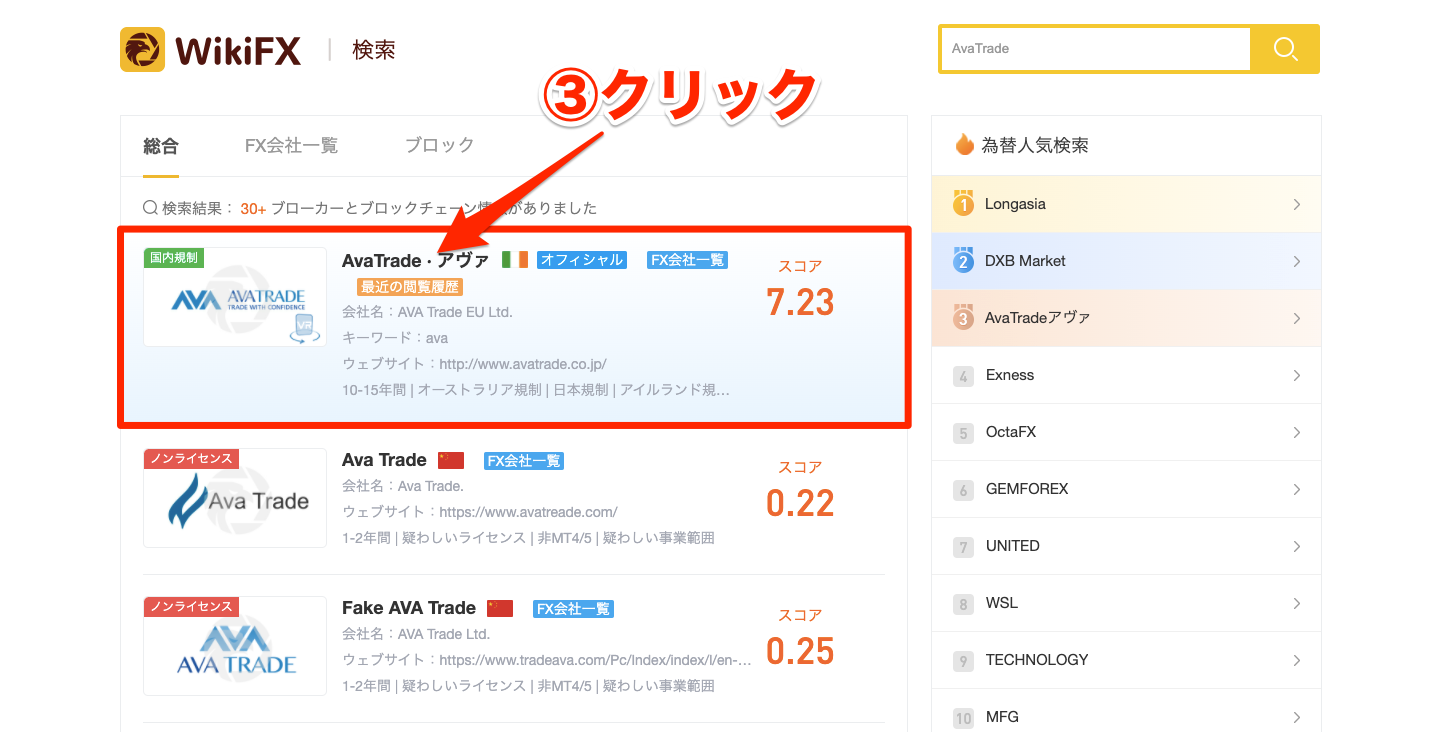Open the Fake AVA Trade logo thumbnail

click(x=235, y=646)
